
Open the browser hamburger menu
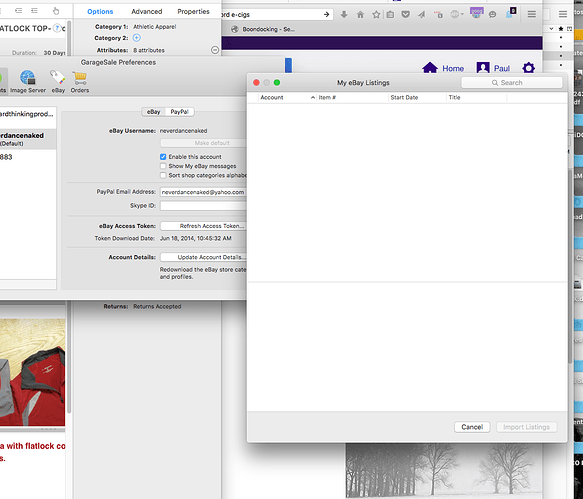pos(532,14)
